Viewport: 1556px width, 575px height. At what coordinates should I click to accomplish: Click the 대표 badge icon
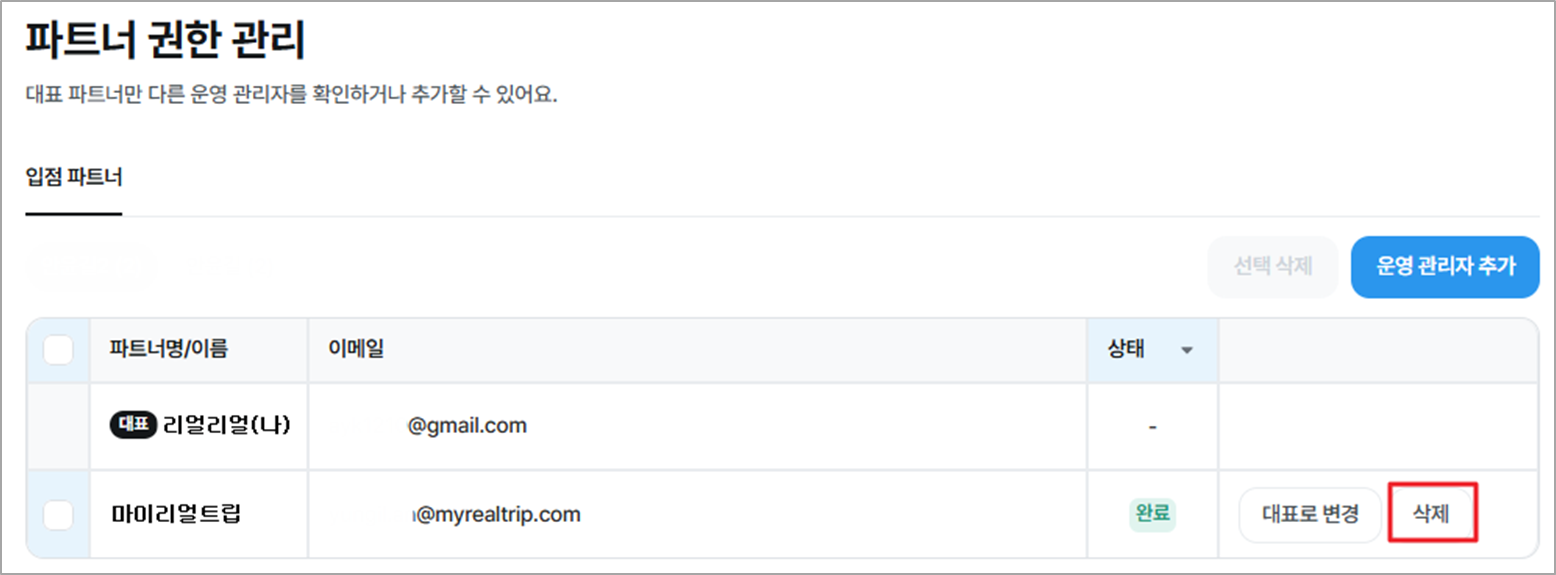pyautogui.click(x=133, y=426)
